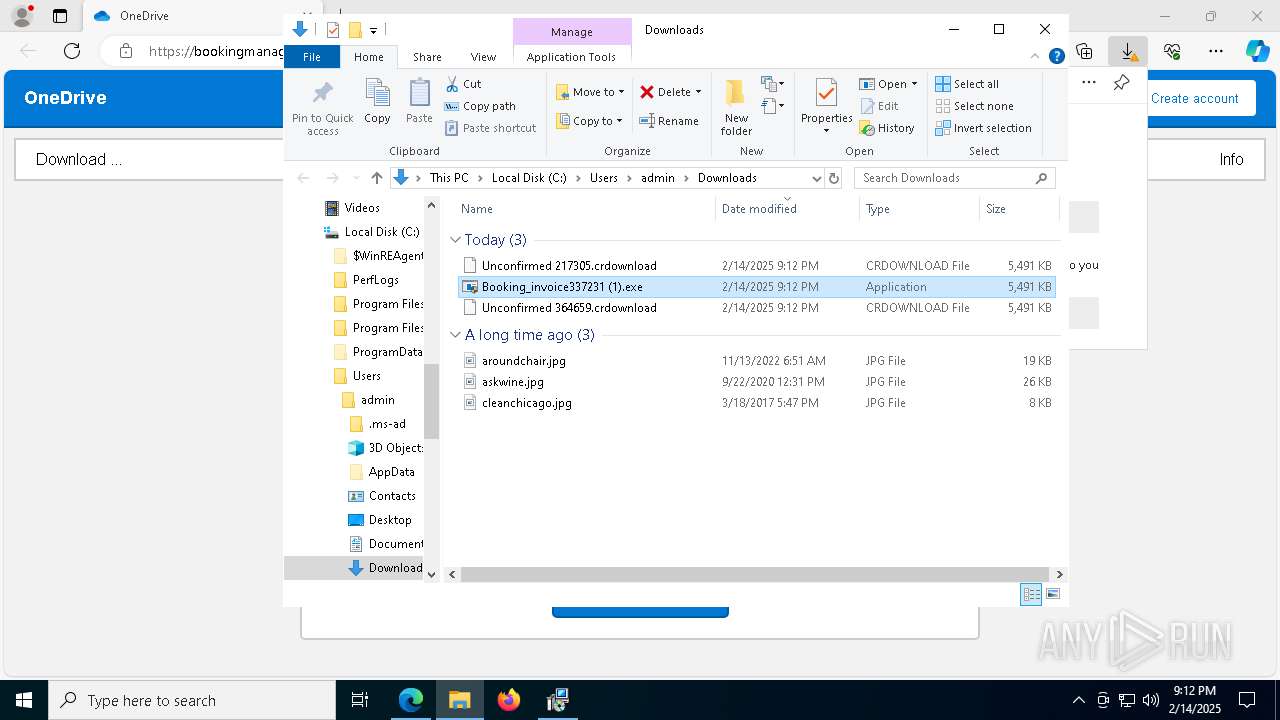Click Edit in Open group
This screenshot has height=720, width=1280.
pyautogui.click(x=878, y=106)
